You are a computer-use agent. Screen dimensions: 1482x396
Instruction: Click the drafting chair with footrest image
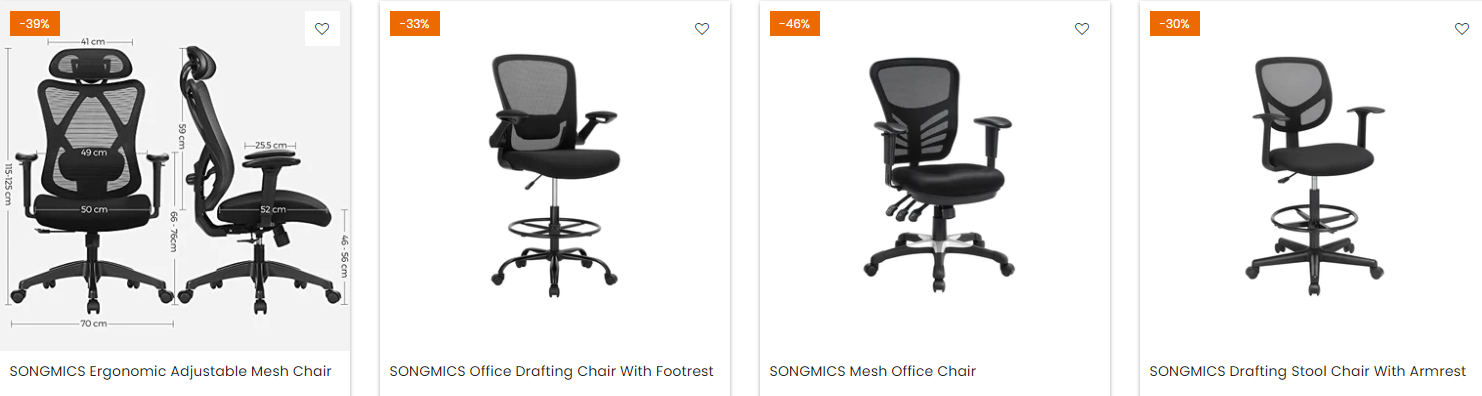click(555, 176)
